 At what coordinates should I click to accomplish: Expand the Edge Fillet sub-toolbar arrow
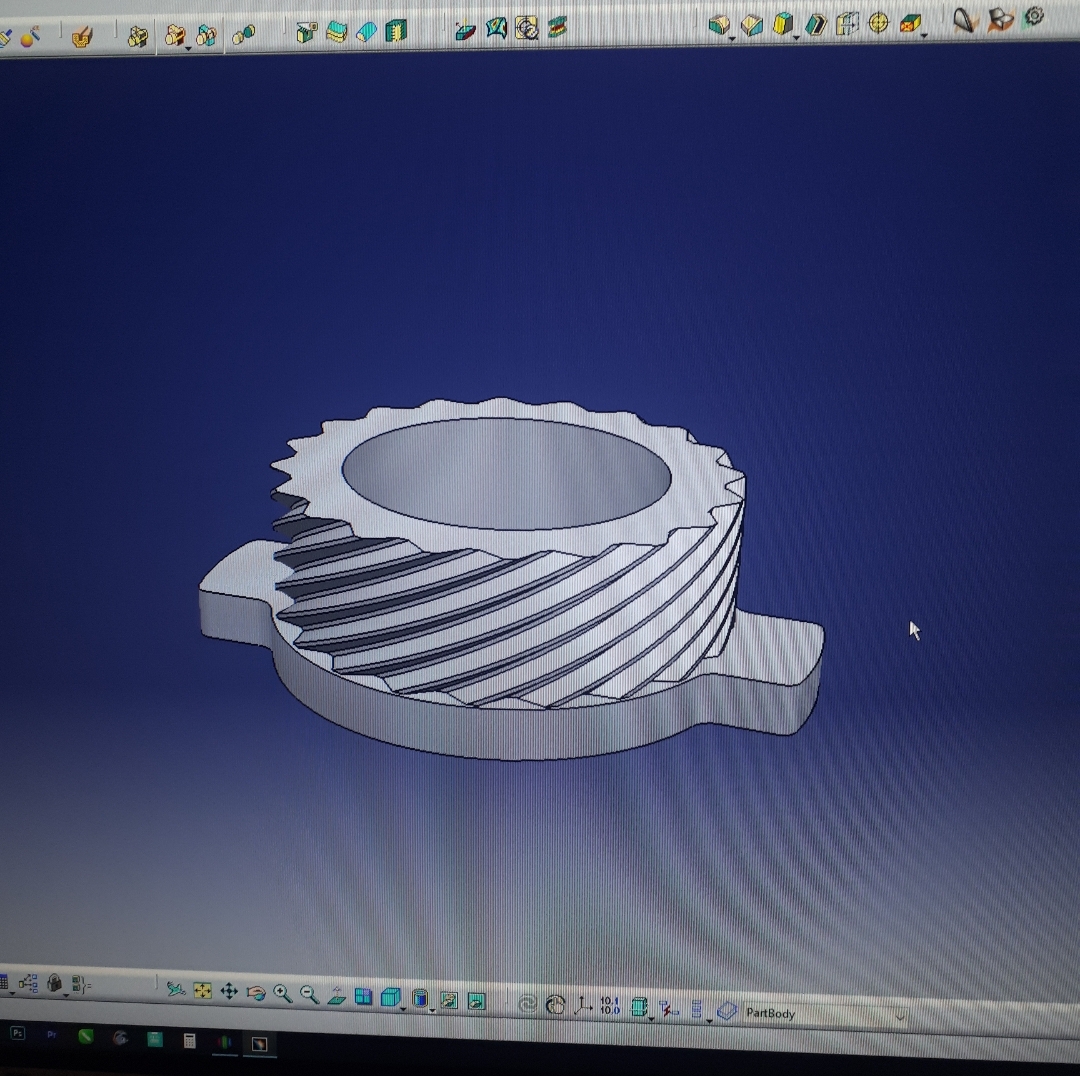(732, 39)
